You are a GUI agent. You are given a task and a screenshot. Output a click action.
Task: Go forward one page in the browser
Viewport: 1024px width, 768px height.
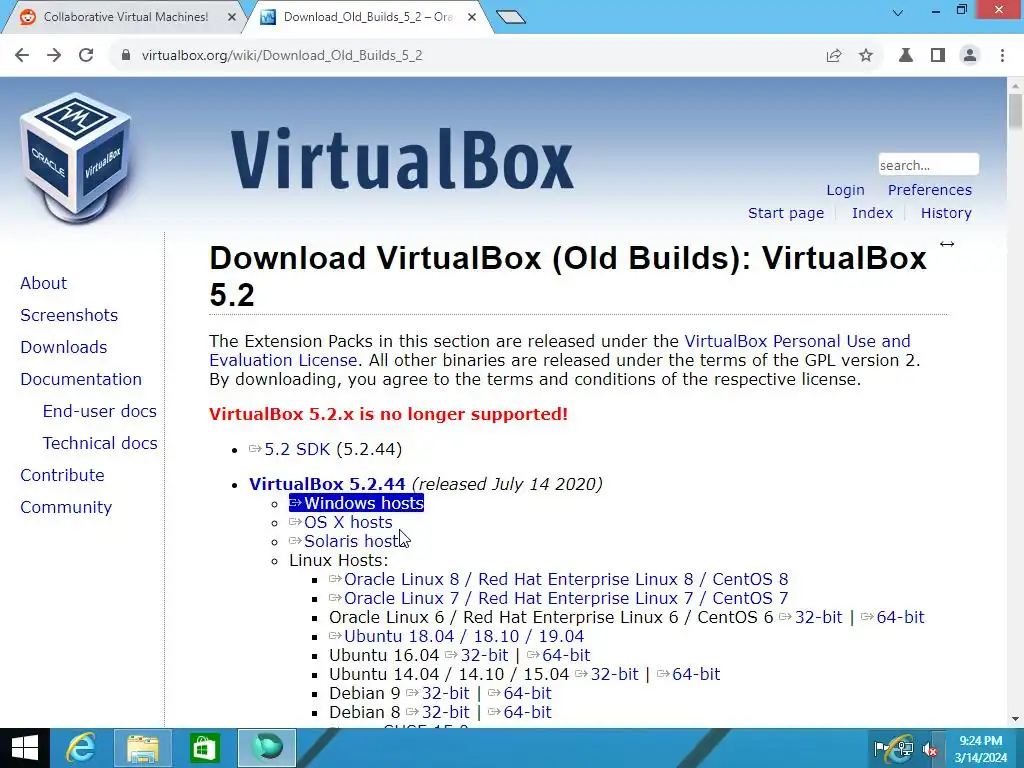coord(54,56)
